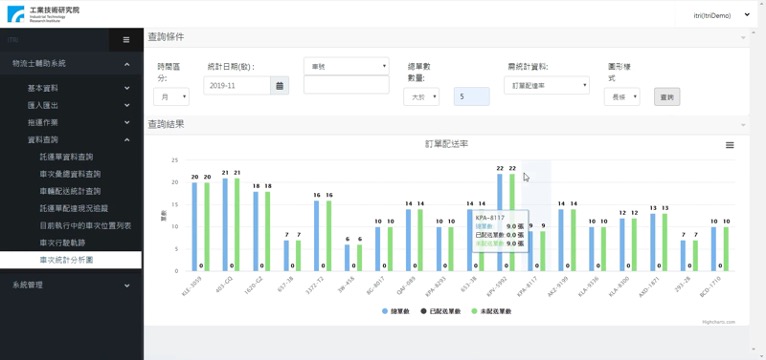Open 託運單資料查詢 in the sidebar
Viewport: 766px width, 360px height.
[66, 157]
